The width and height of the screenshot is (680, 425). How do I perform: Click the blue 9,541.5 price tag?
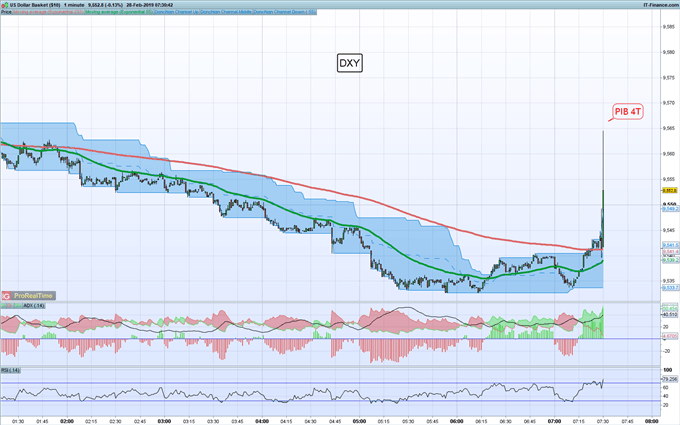tap(670, 245)
